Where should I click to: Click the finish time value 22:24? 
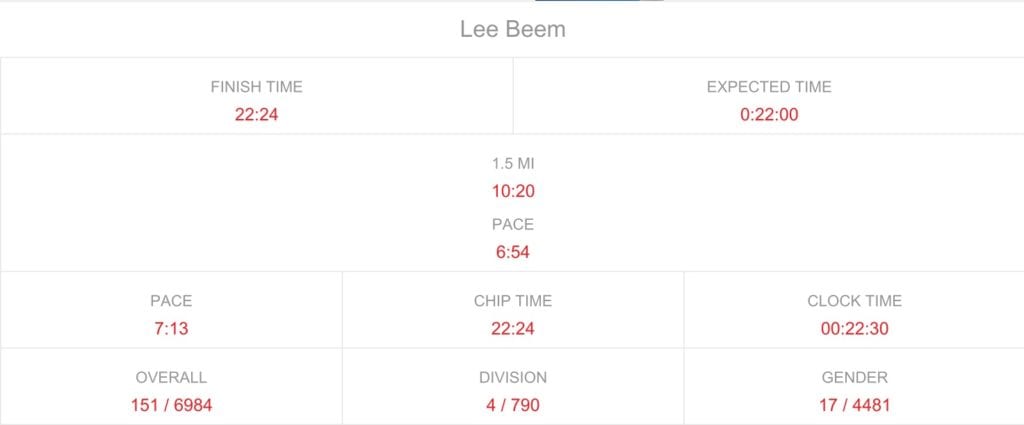[257, 115]
